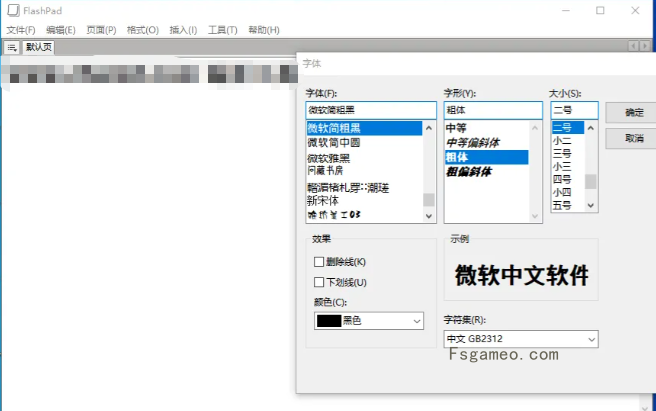The width and height of the screenshot is (656, 411).
Task: Click the 字体(F) font name input field
Action: (x=371, y=110)
